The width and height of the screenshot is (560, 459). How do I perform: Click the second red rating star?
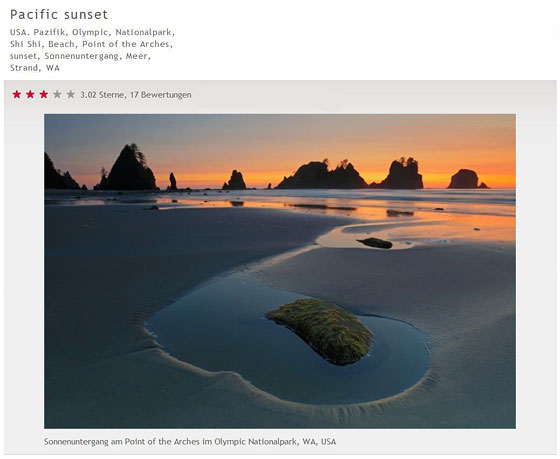point(30,94)
